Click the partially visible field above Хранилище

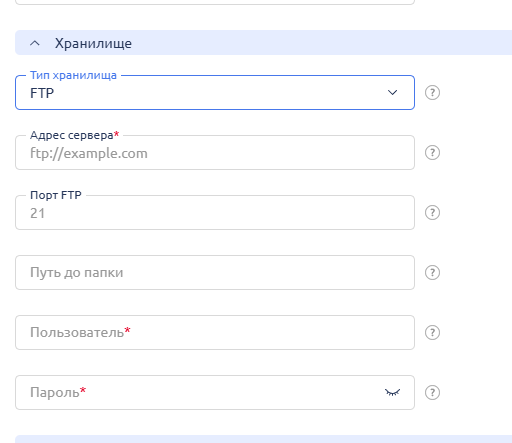tap(215, 2)
